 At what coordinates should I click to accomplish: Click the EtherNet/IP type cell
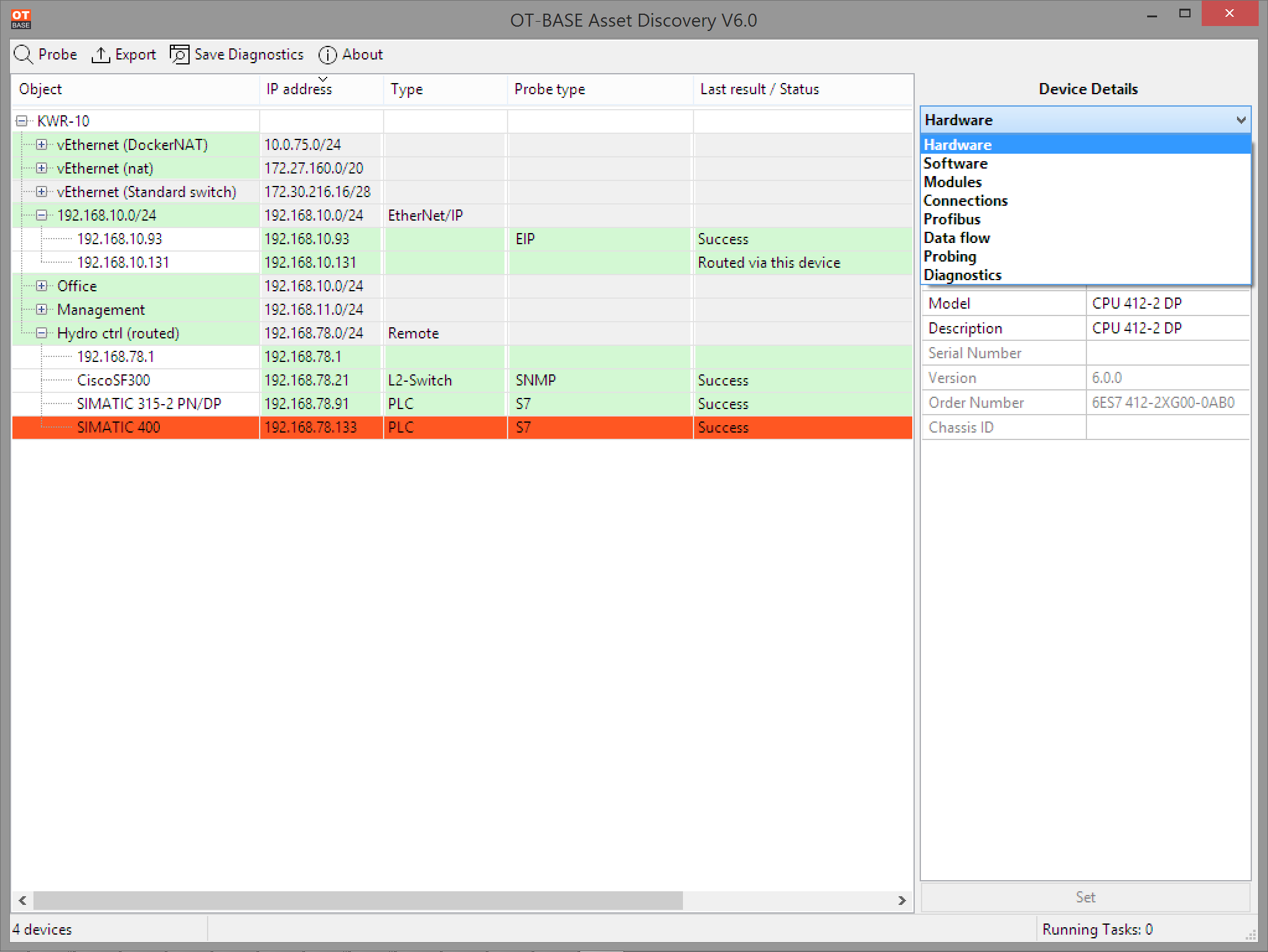click(445, 215)
